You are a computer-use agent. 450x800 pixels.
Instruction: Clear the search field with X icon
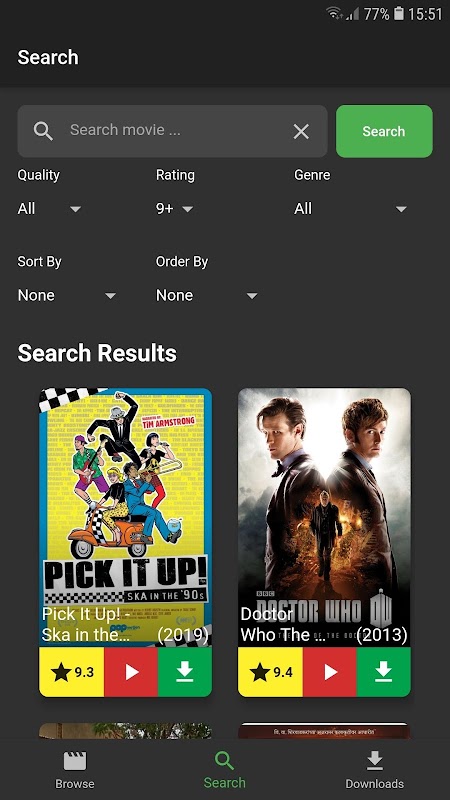pyautogui.click(x=301, y=132)
